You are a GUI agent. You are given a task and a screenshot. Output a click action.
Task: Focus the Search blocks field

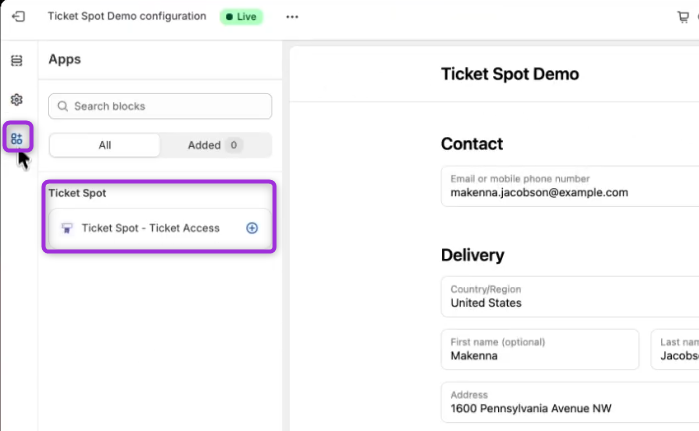pyautogui.click(x=160, y=106)
